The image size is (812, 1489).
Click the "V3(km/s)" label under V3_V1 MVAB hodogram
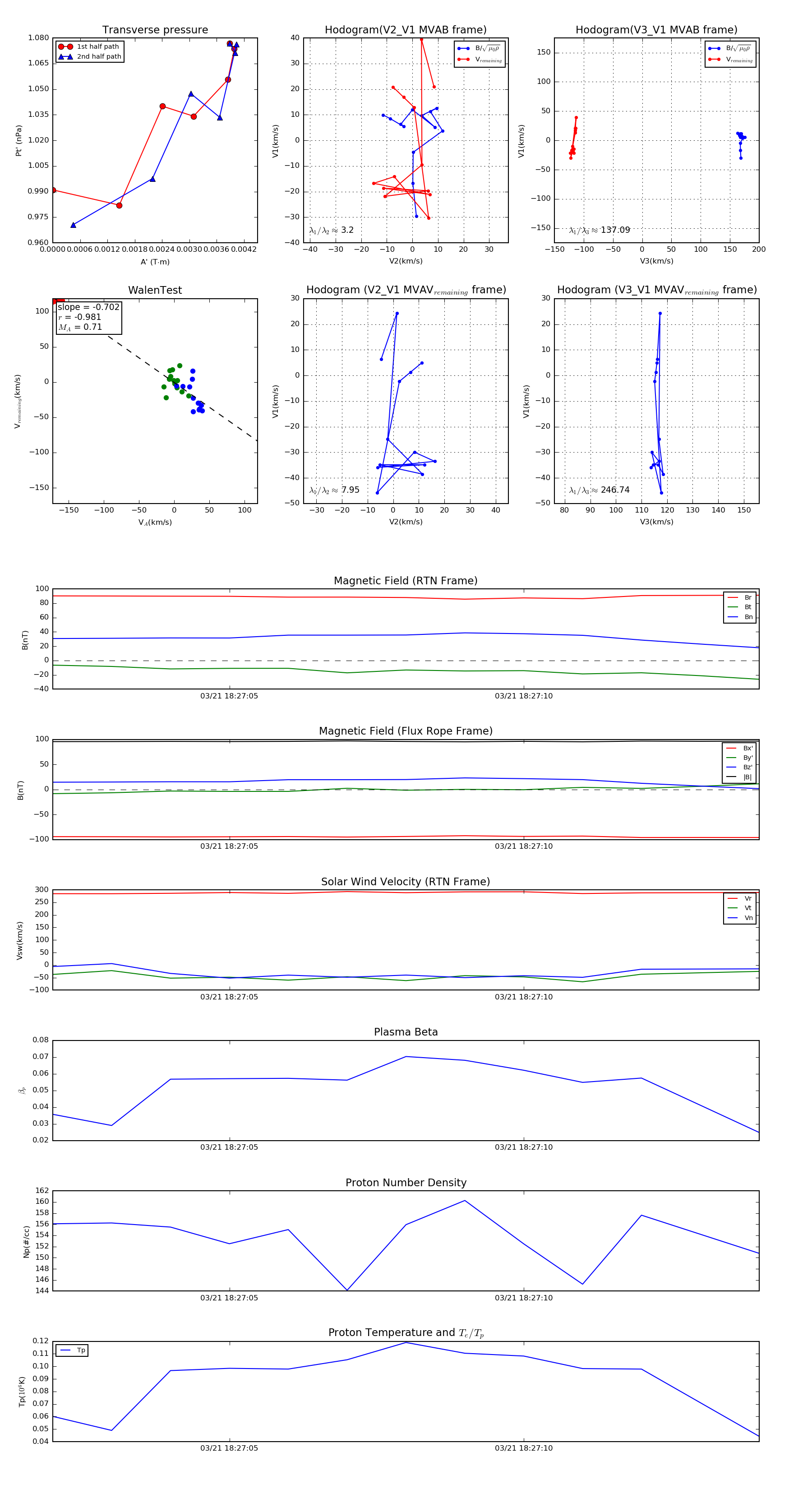point(656,261)
